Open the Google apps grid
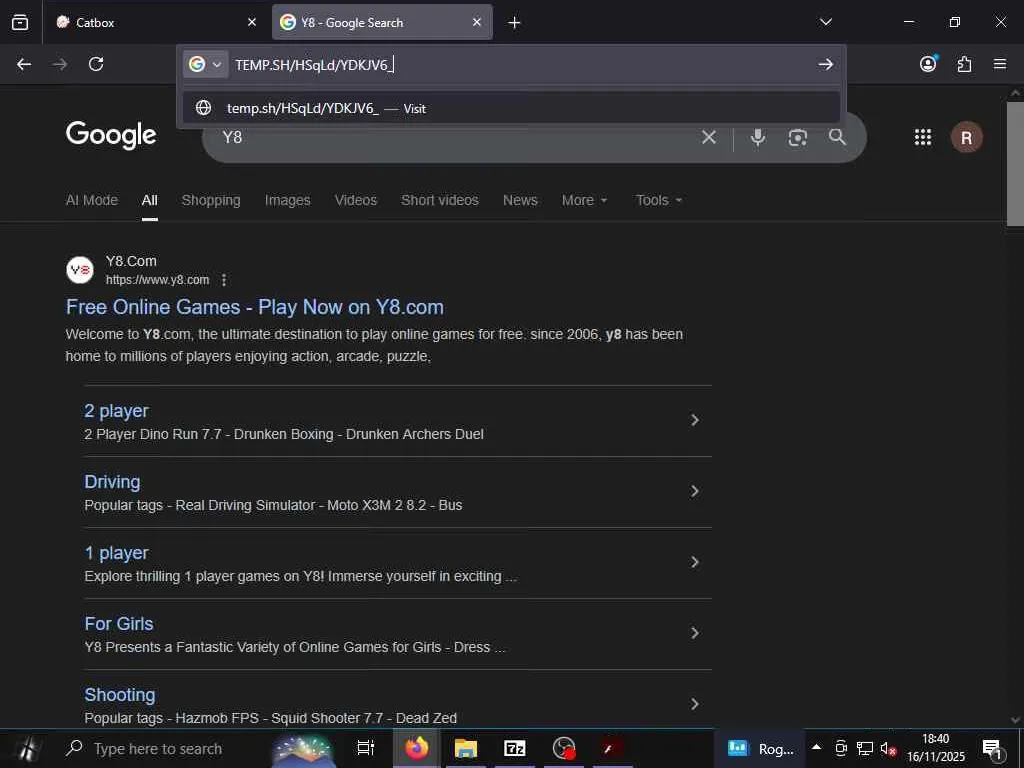The width and height of the screenshot is (1024, 768). tap(923, 137)
